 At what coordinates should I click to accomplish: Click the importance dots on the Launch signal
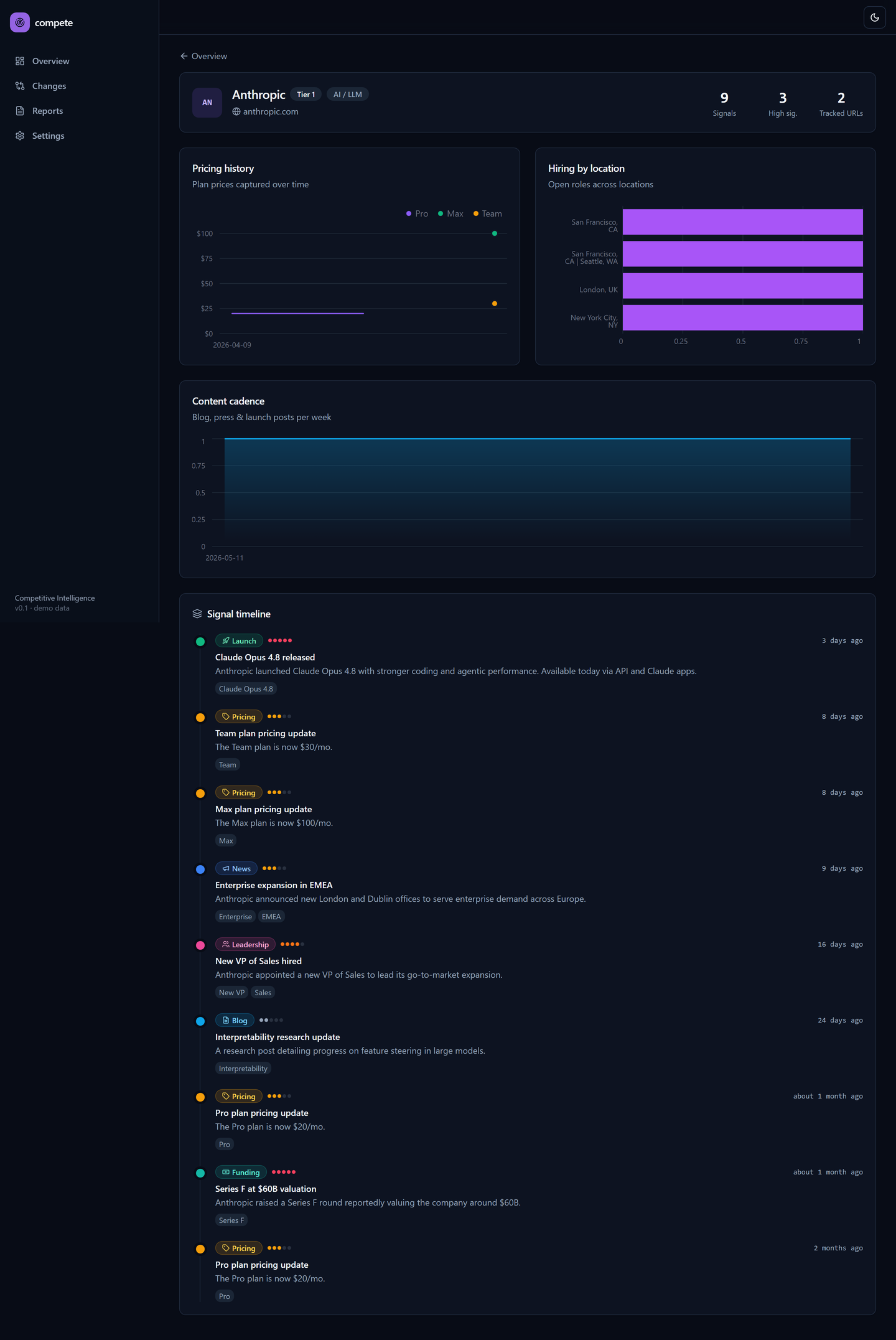(280, 640)
